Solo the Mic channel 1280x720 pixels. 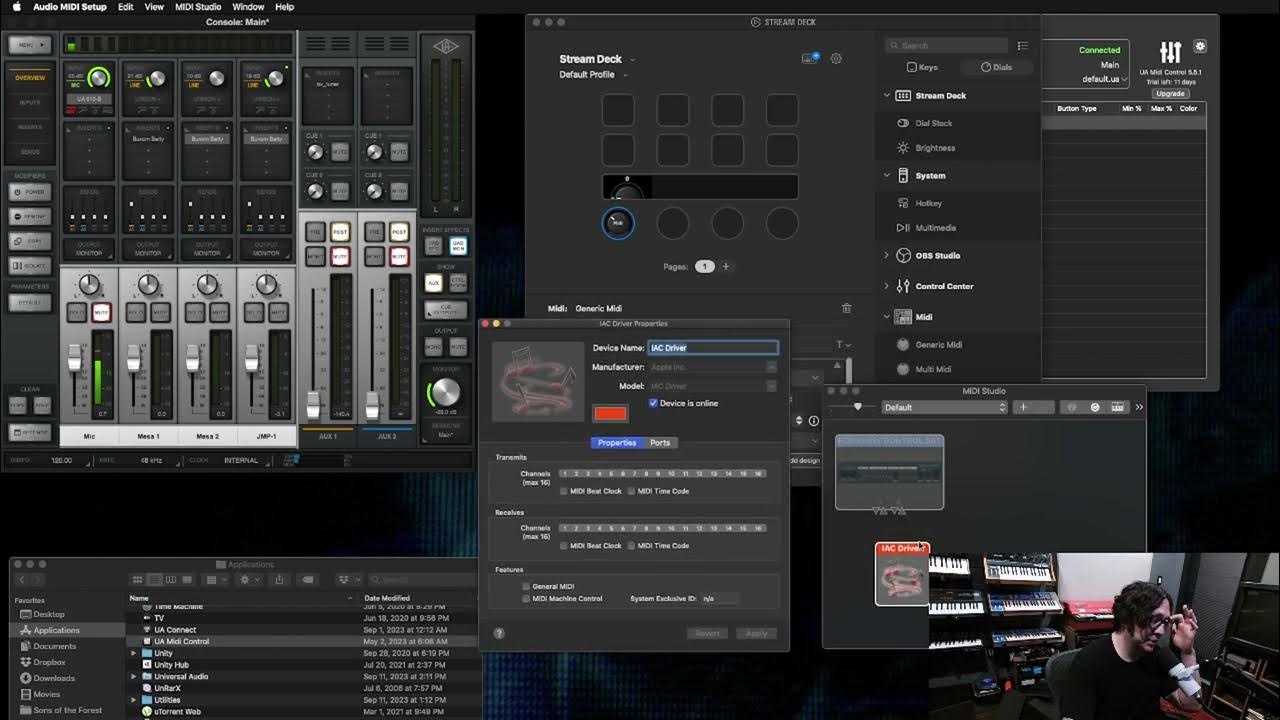[x=77, y=313]
